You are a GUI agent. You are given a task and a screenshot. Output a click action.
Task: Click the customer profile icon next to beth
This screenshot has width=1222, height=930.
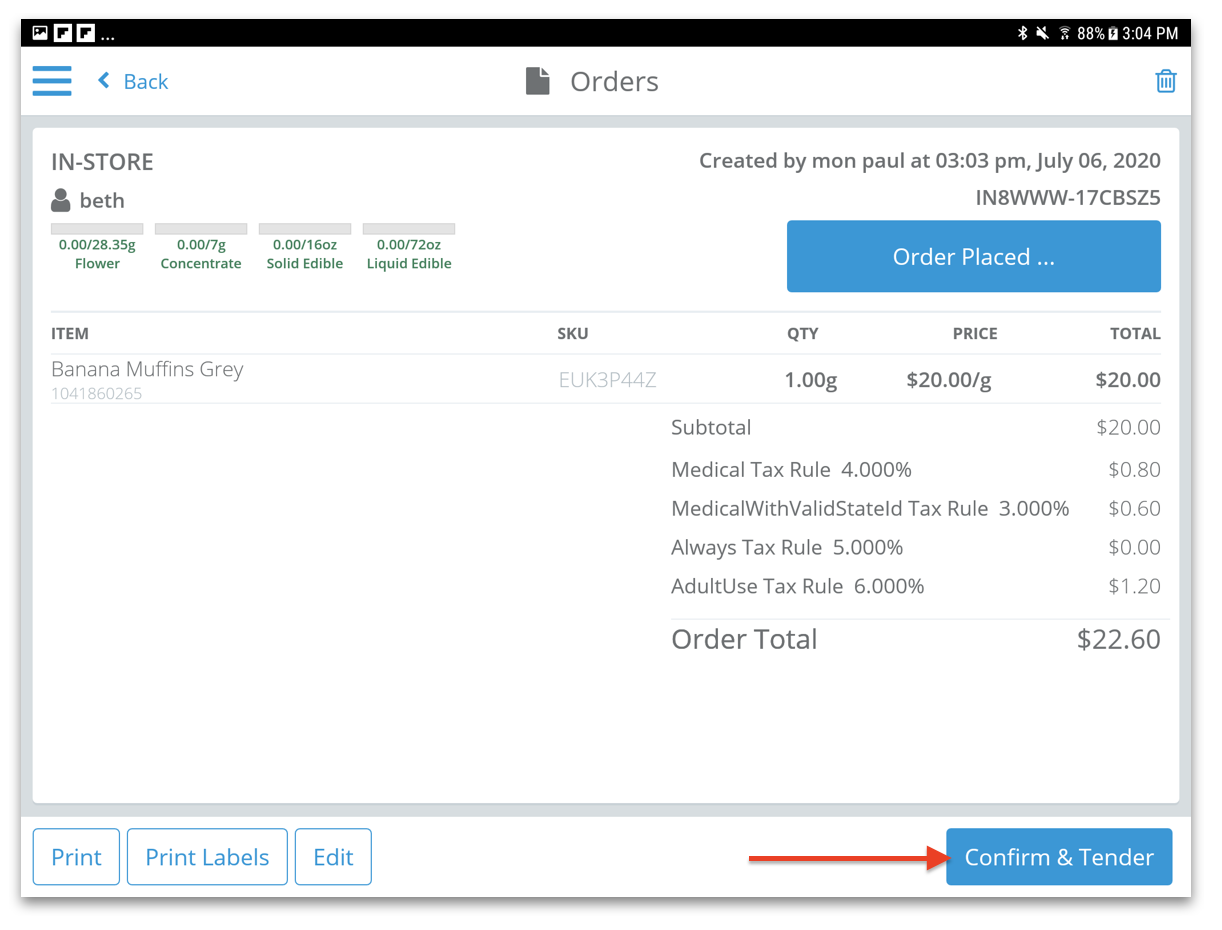[60, 200]
